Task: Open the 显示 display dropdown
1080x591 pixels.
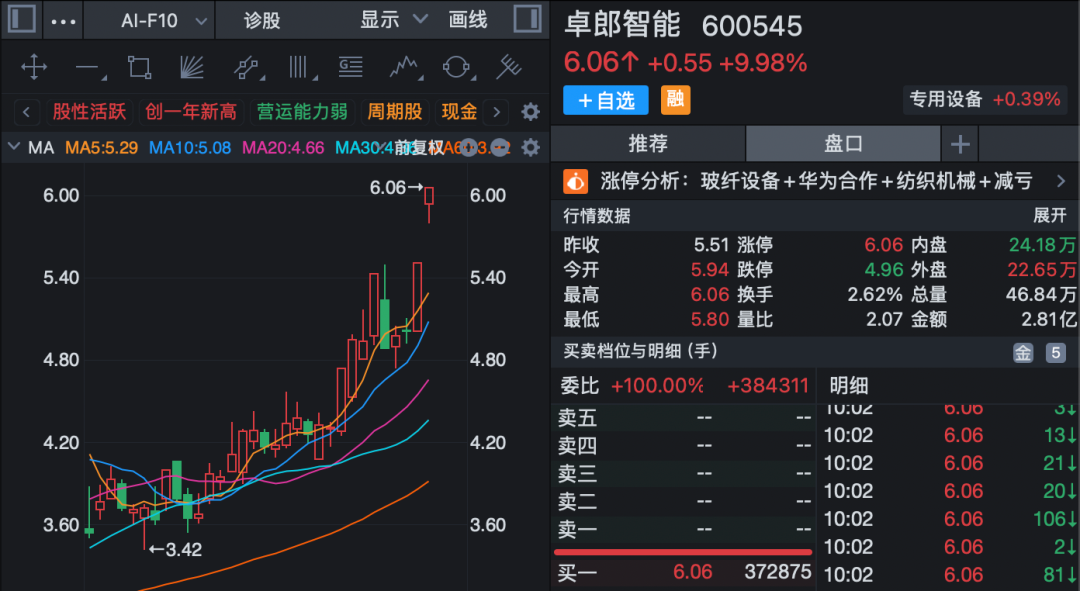Action: [x=393, y=20]
